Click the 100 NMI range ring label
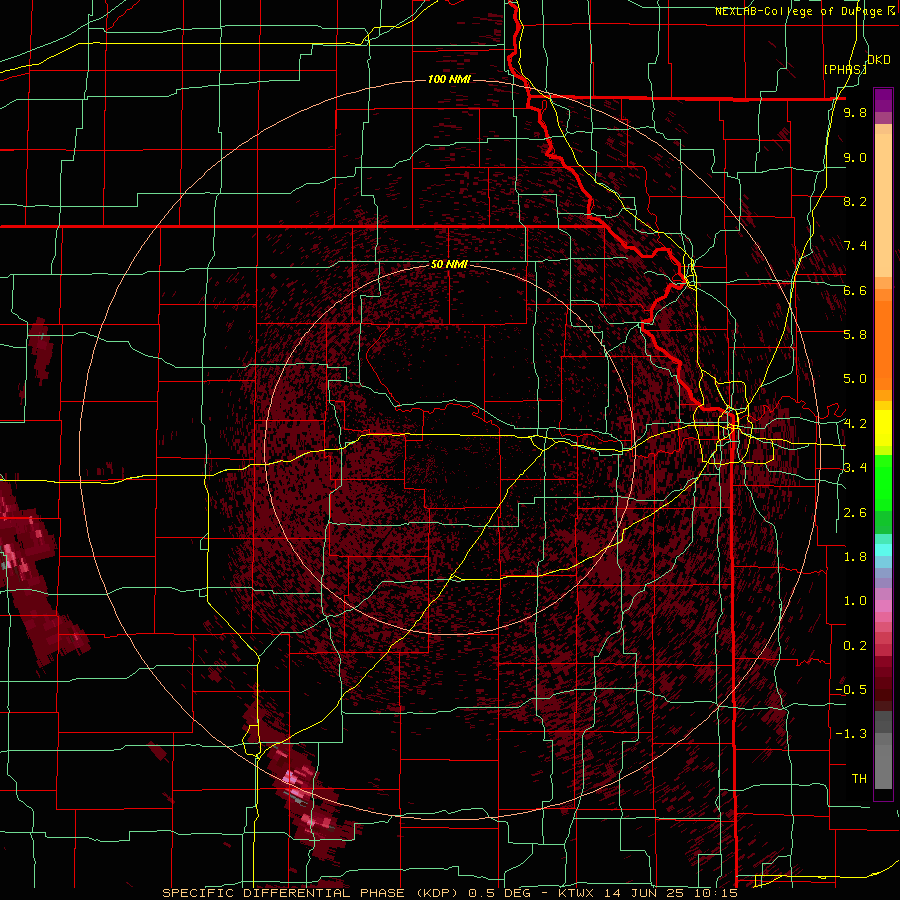Screen dimensions: 900x900 pyautogui.click(x=449, y=79)
